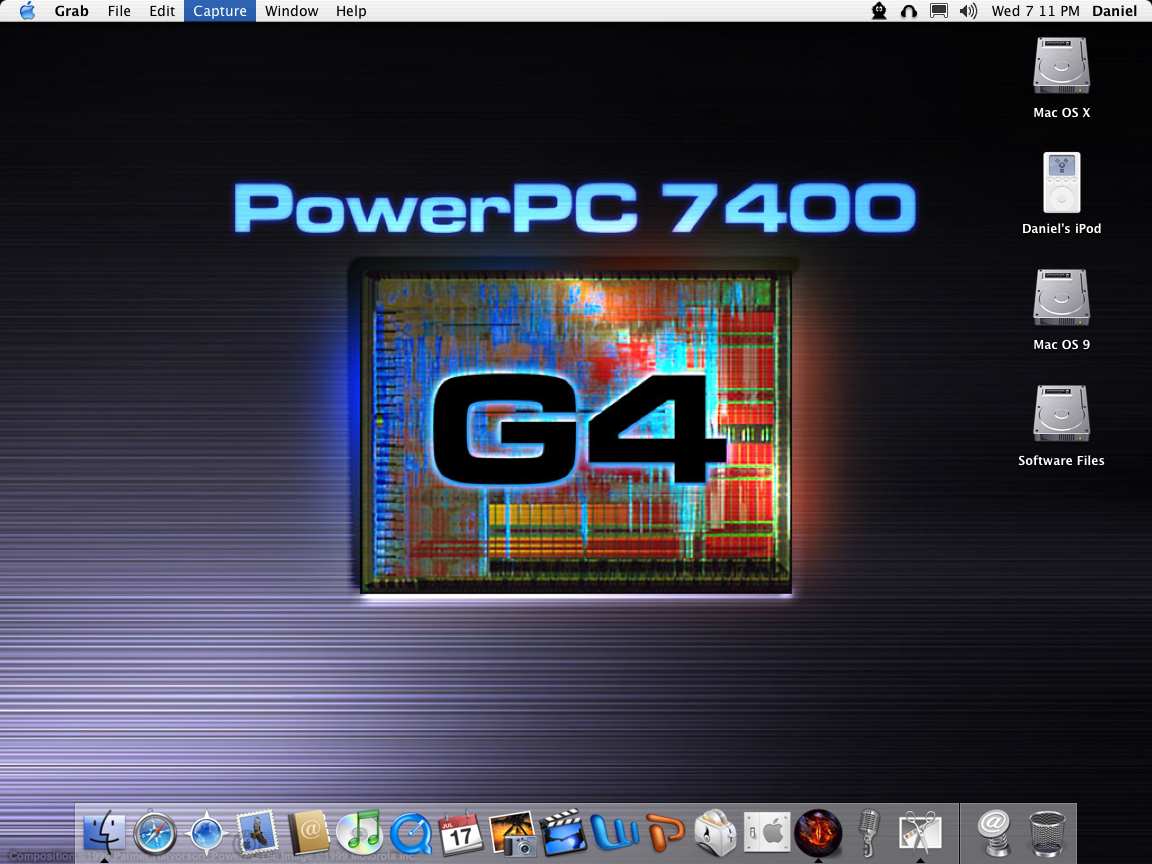Click the volume speaker icon
The height and width of the screenshot is (864, 1152).
968,11
